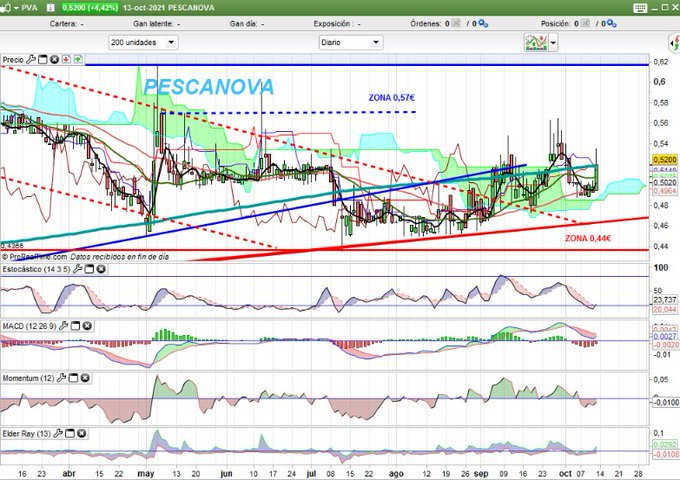Open the Posición gears icon
Screen dimensions: 680x480
611,24
